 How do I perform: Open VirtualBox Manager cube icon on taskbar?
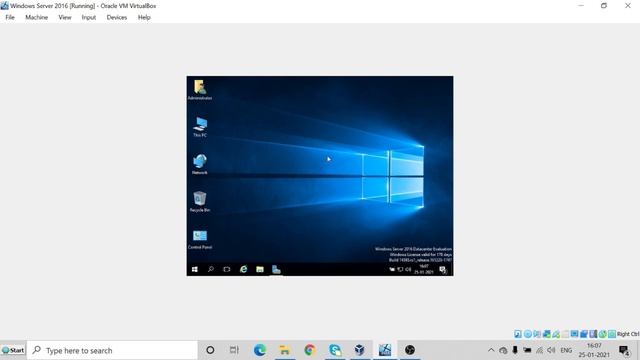point(360,350)
